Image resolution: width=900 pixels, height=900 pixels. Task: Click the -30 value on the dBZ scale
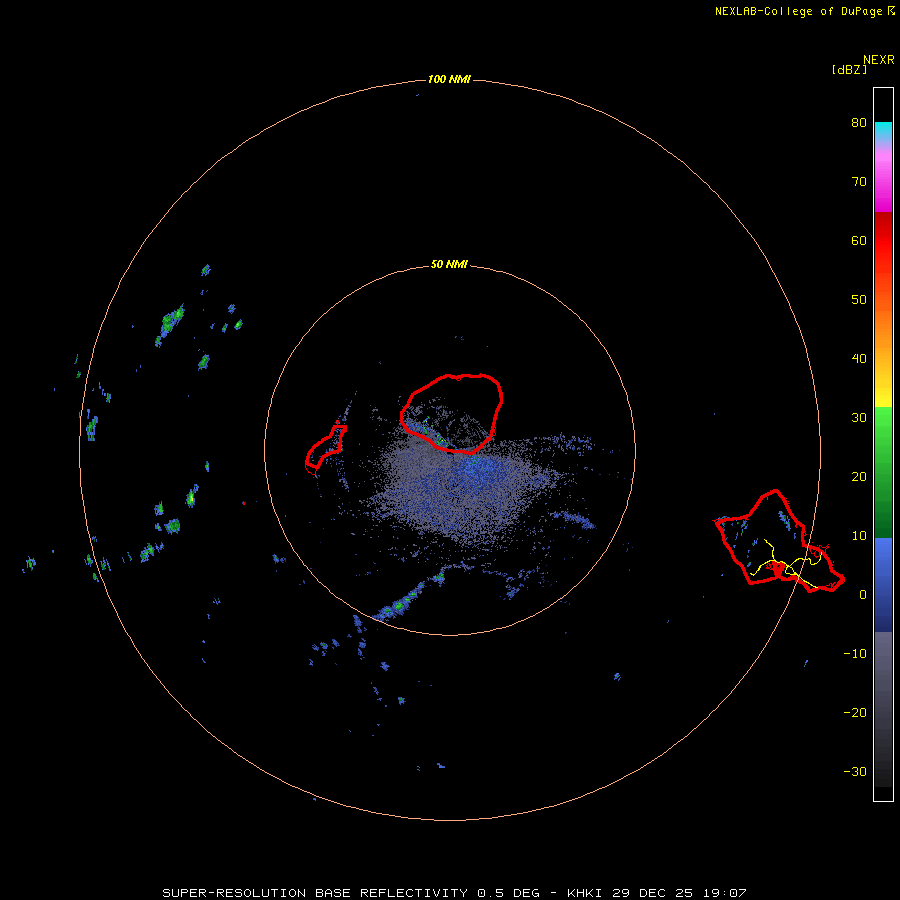855,771
